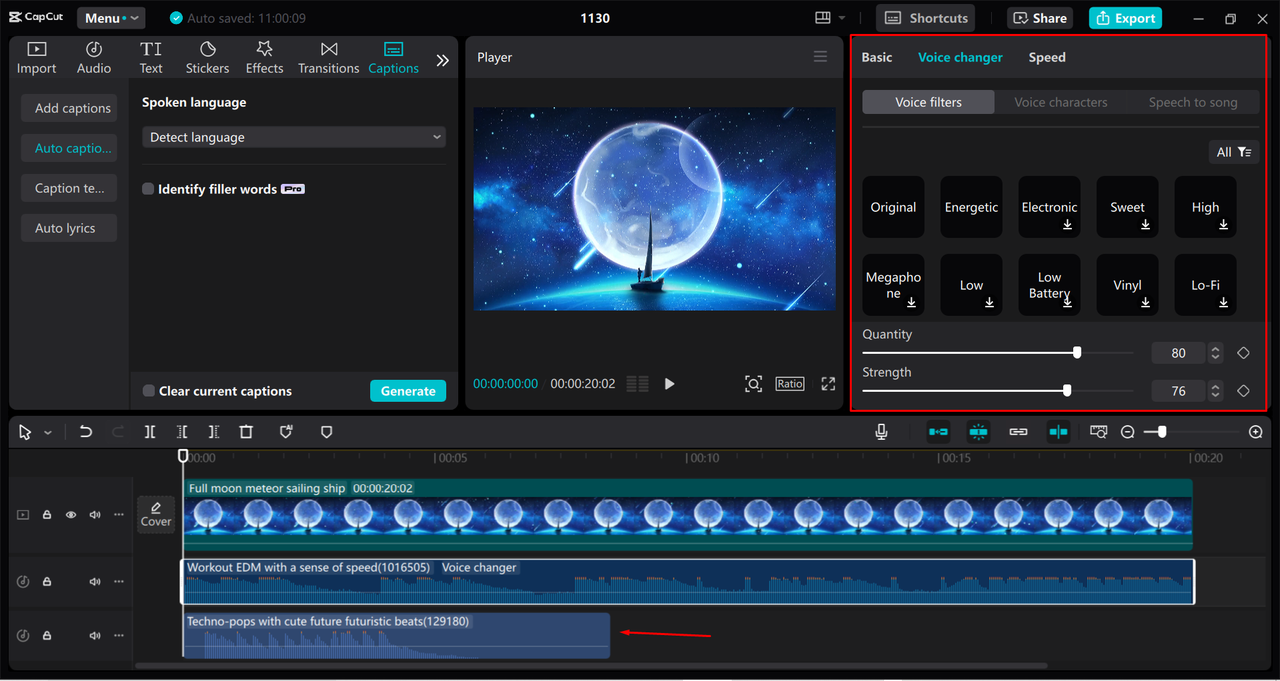Switch to the Speed tab
Image resolution: width=1280 pixels, height=681 pixels.
coord(1047,57)
